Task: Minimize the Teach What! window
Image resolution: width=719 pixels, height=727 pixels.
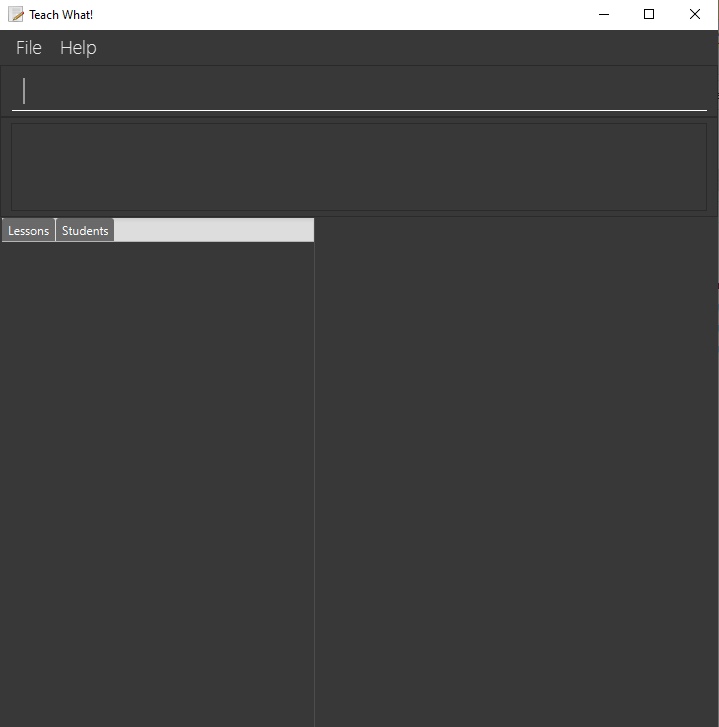Action: (604, 14)
